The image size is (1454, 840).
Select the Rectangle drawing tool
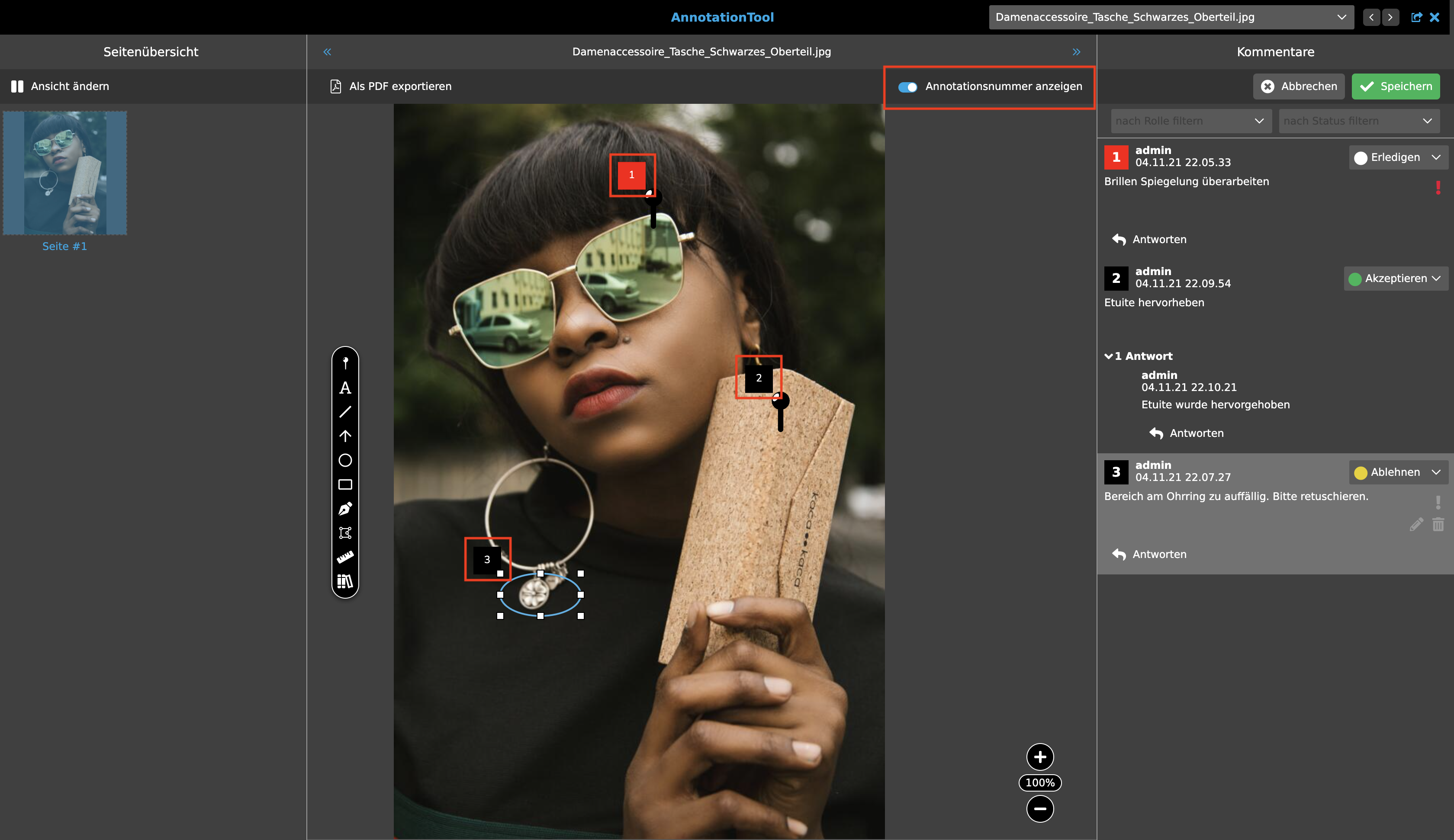(345, 484)
